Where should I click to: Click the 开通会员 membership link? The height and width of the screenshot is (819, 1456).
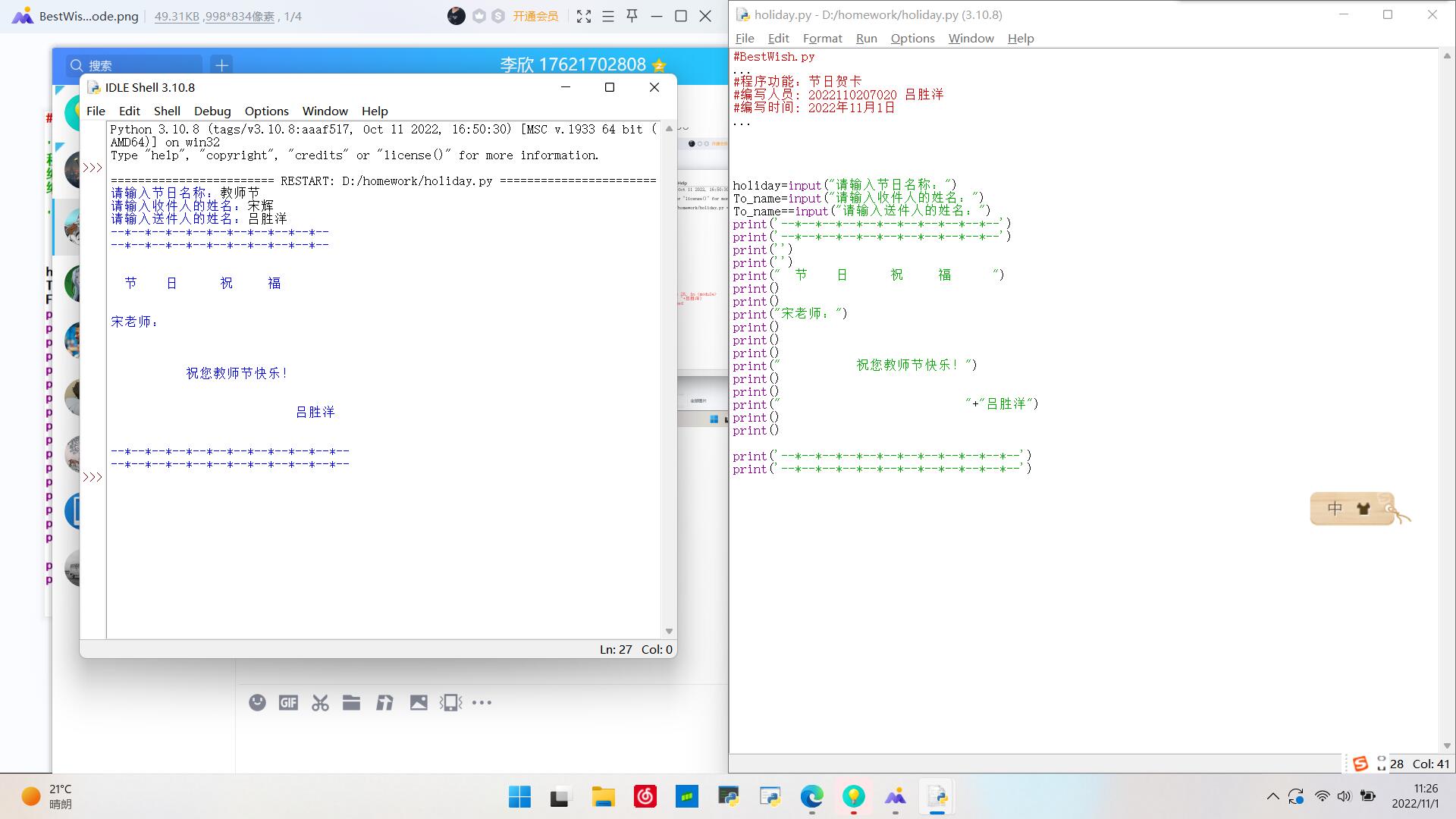point(535,16)
